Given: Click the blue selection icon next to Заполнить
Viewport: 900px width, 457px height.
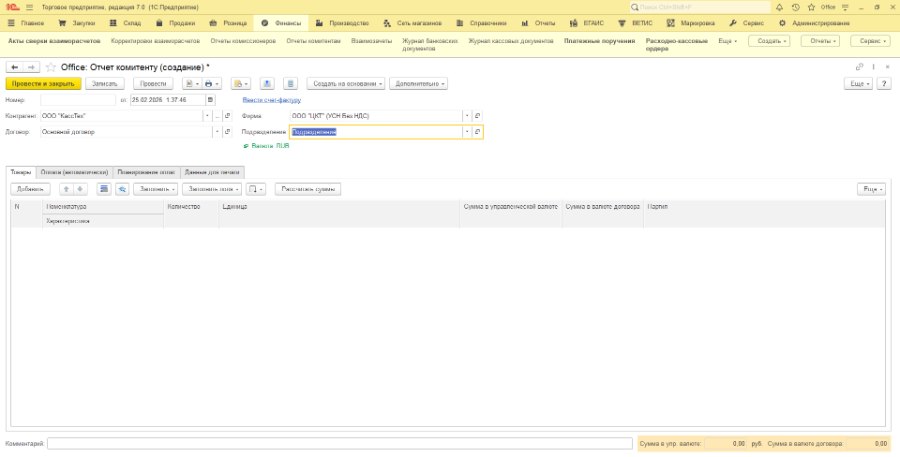Looking at the screenshot, I should pos(122,189).
